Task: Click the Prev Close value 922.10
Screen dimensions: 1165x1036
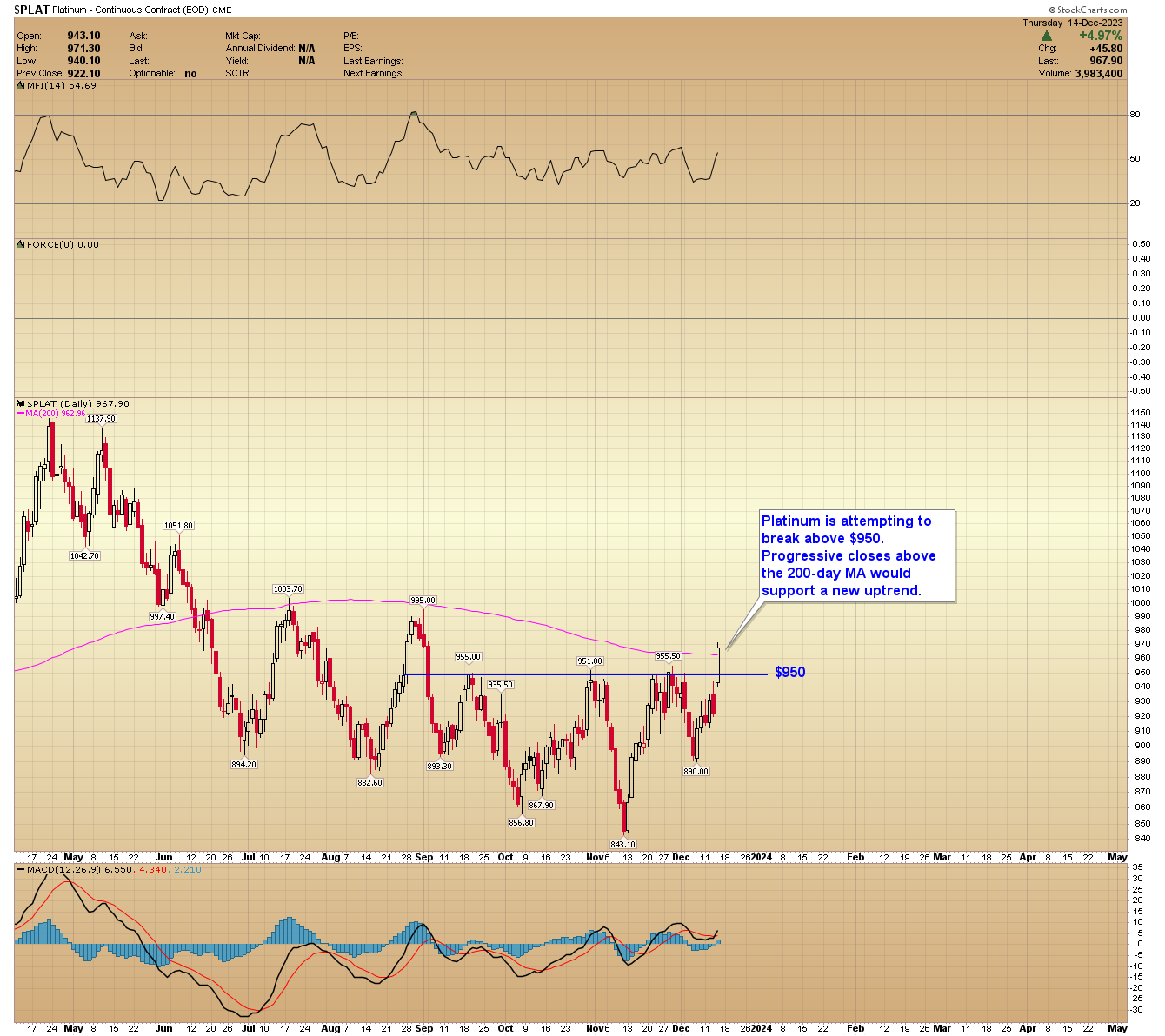Action: pyautogui.click(x=83, y=74)
